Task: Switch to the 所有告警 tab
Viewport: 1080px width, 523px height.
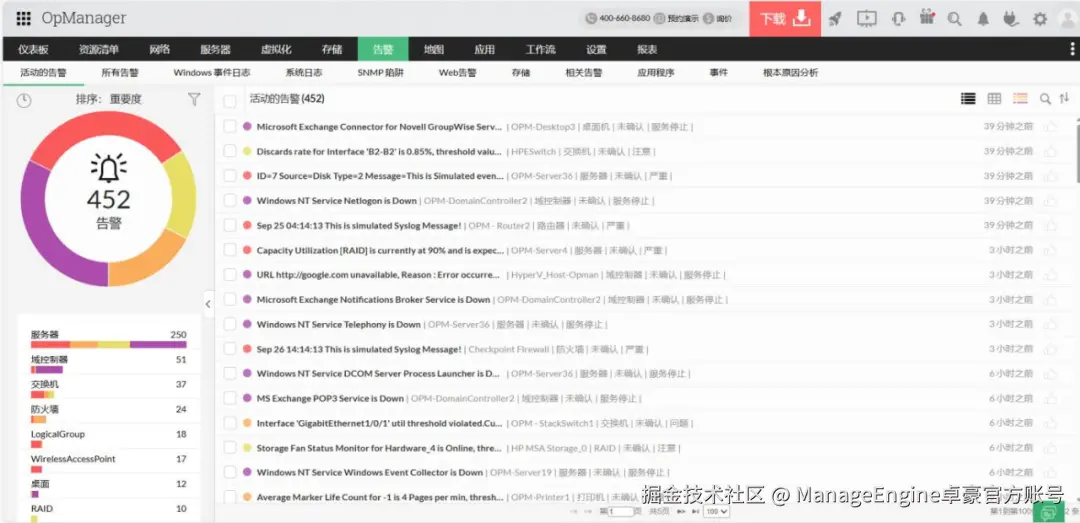Action: click(120, 72)
